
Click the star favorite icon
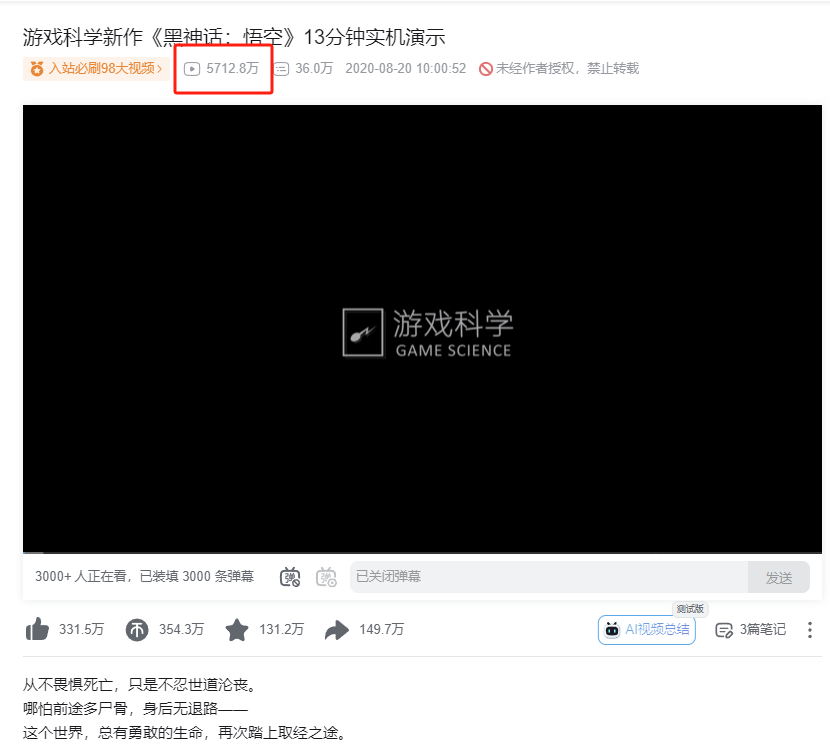237,630
